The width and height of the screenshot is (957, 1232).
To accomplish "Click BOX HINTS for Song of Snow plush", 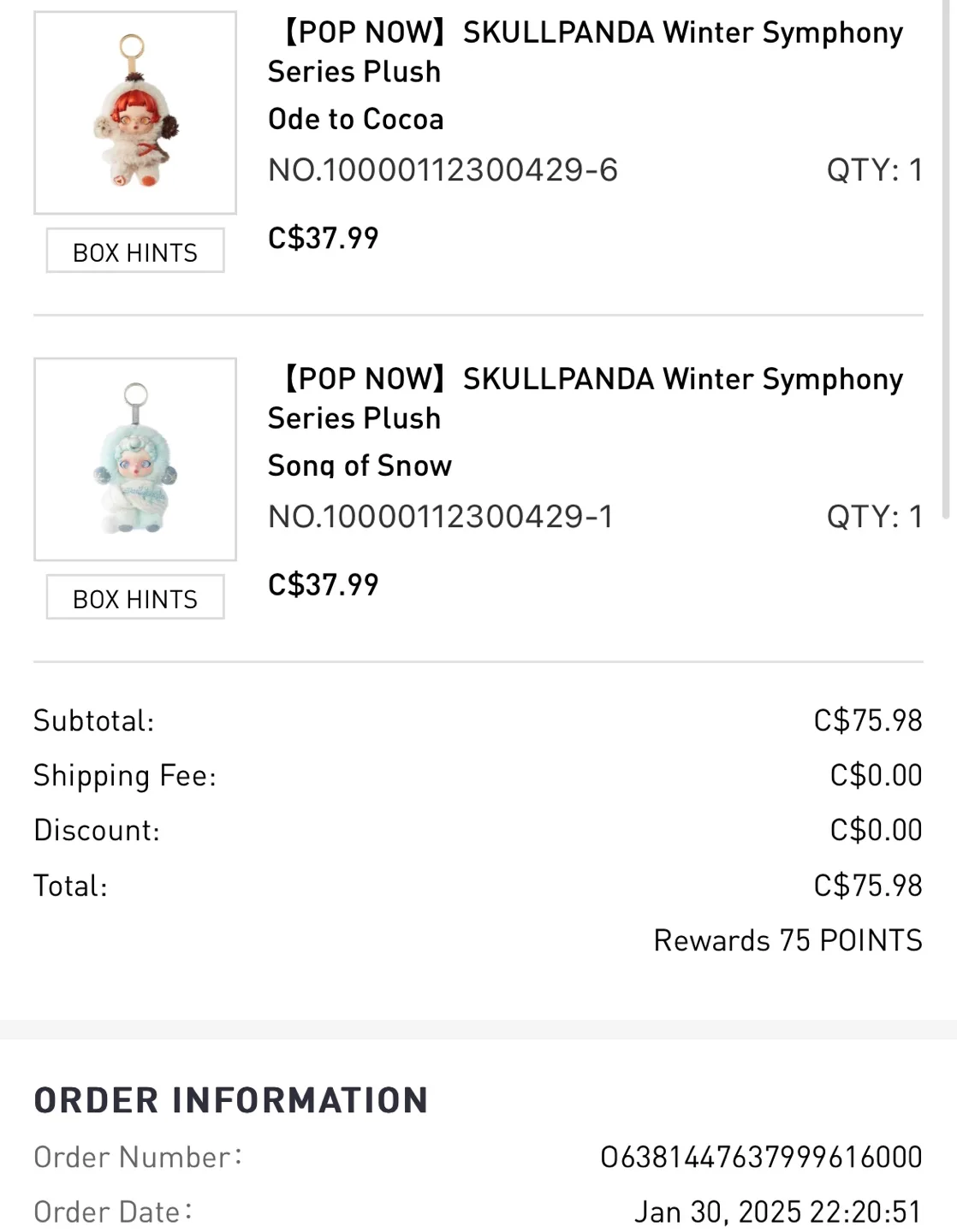I will coord(134,597).
